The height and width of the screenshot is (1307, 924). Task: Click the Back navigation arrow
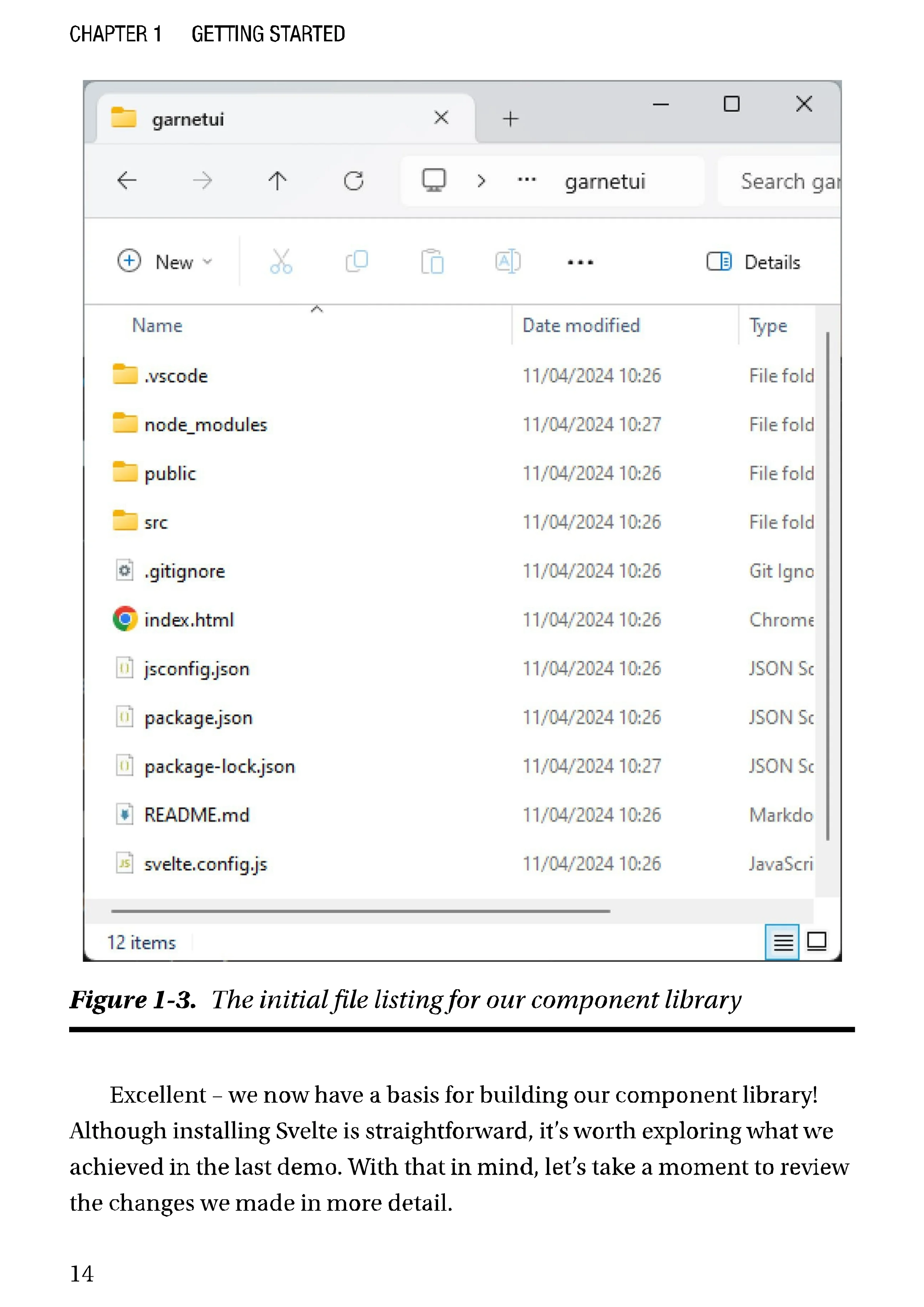coord(127,181)
